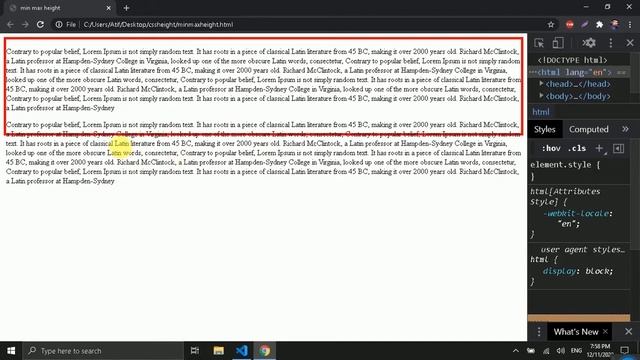Image resolution: width=640 pixels, height=360 pixels.
Task: Show hidden system tray icons
Action: (x=516, y=351)
